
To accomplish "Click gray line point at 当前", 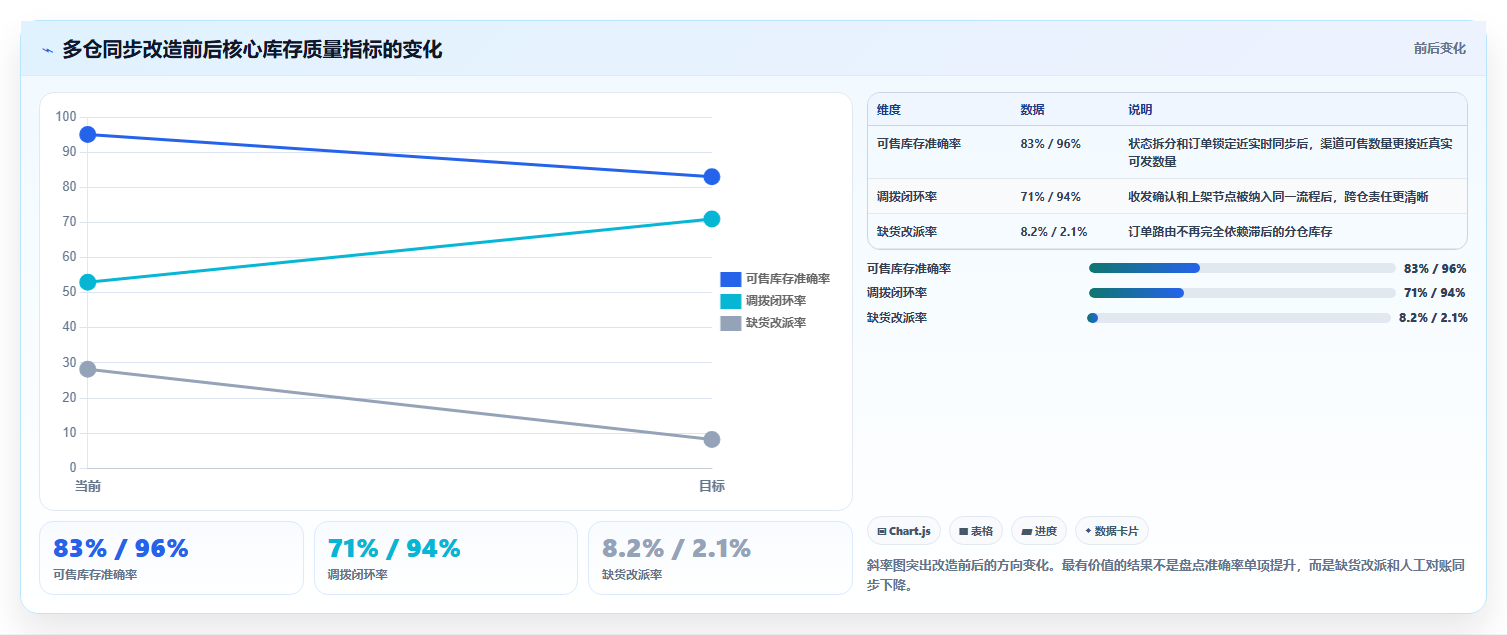I will 88,369.
